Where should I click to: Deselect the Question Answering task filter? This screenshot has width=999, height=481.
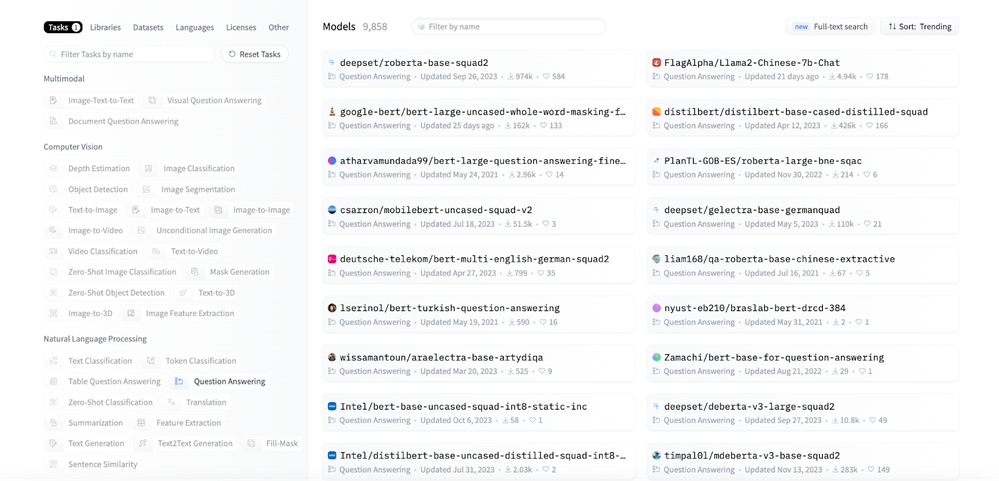pos(229,382)
